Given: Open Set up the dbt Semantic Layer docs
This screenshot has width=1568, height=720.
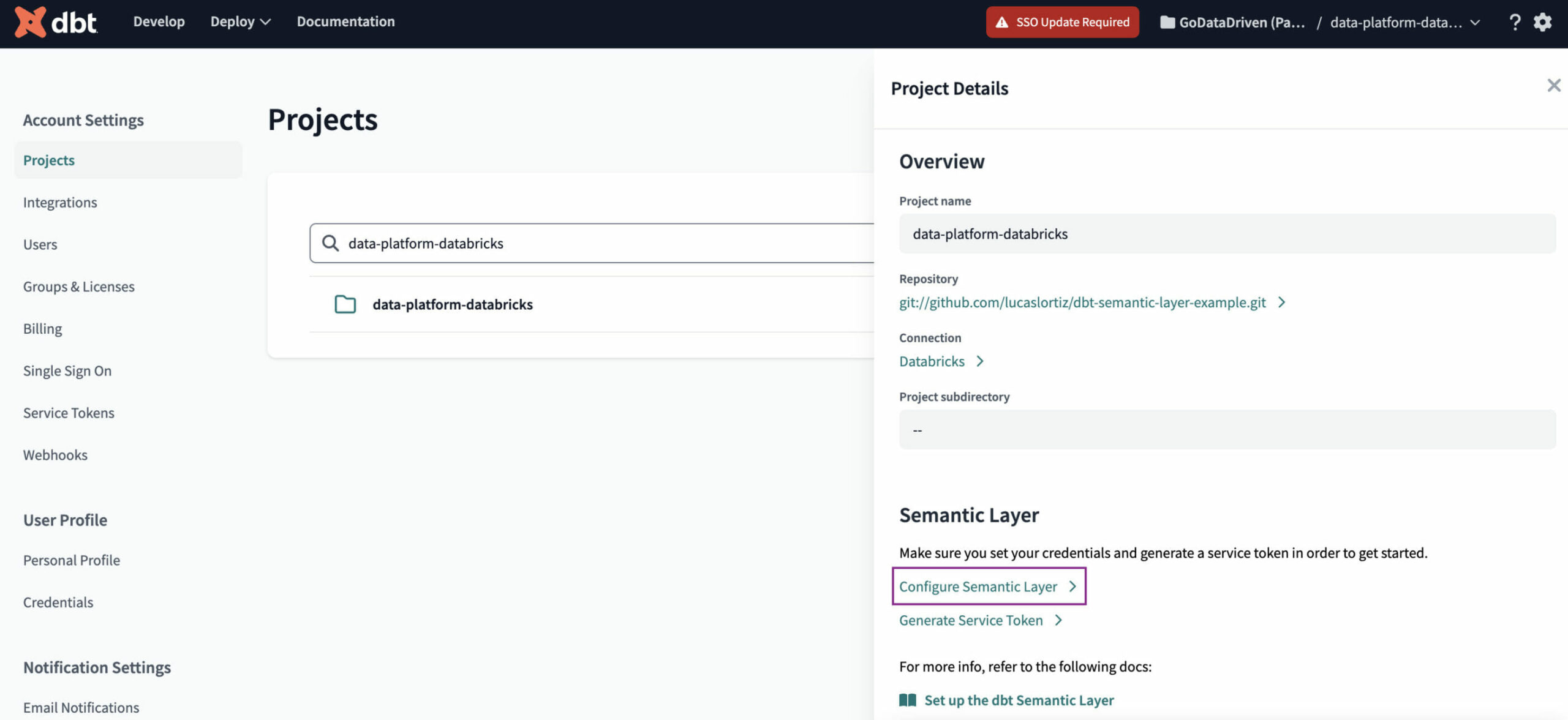Looking at the screenshot, I should tap(1019, 700).
